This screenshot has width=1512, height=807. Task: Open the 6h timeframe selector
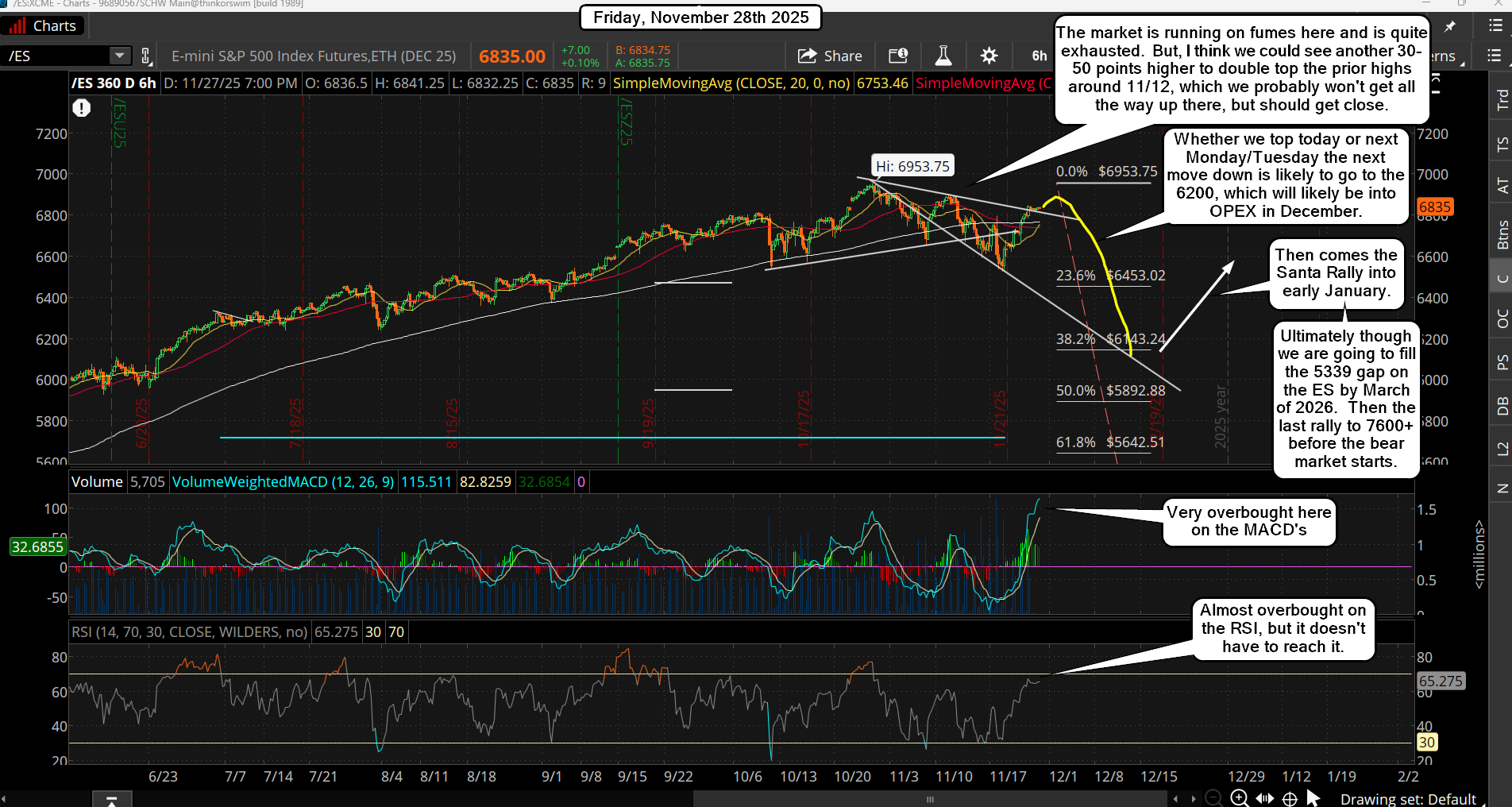pyautogui.click(x=1039, y=56)
